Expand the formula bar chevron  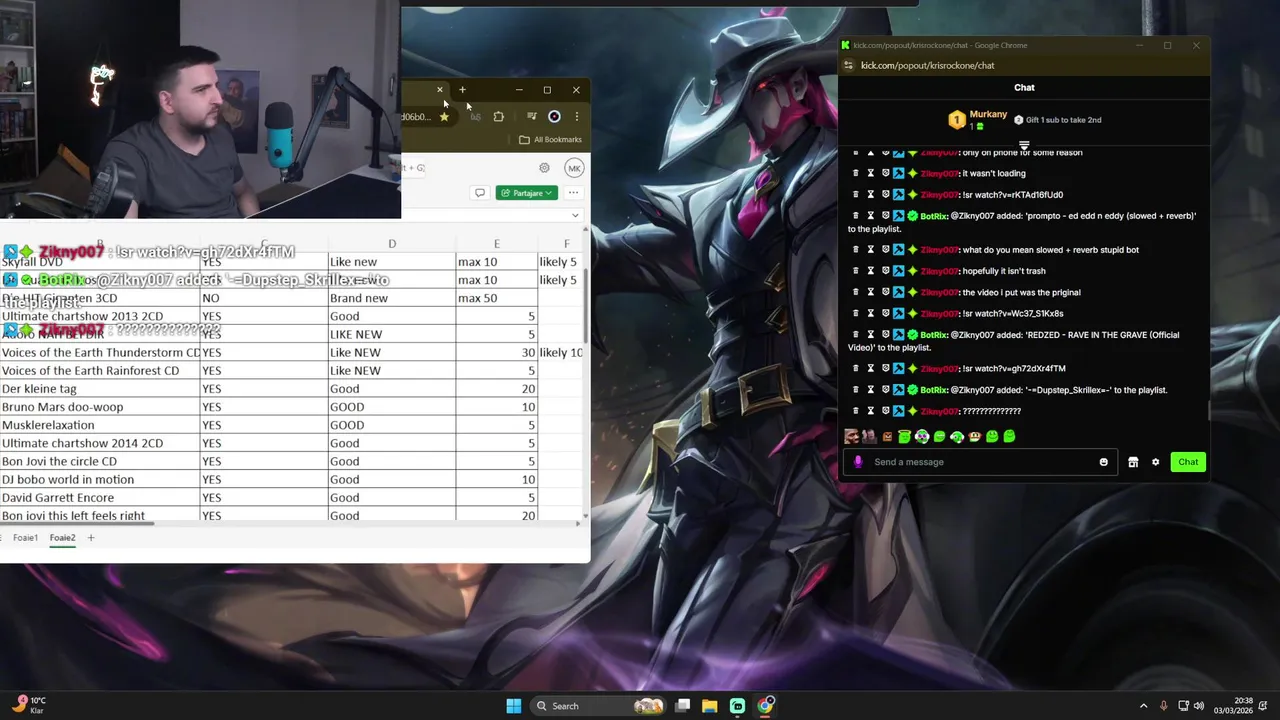[575, 215]
